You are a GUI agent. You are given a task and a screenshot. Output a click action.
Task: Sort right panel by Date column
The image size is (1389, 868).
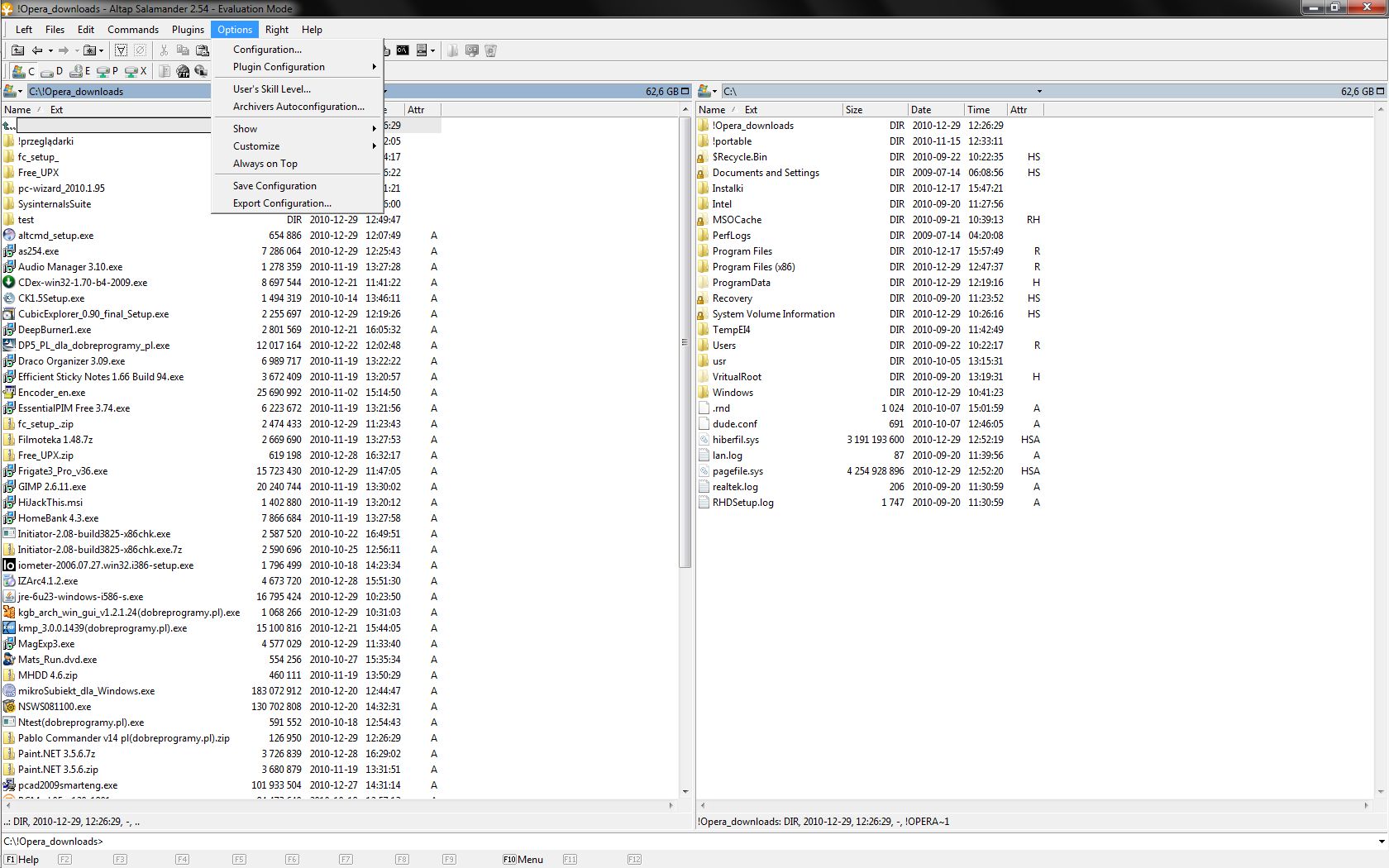click(936, 109)
